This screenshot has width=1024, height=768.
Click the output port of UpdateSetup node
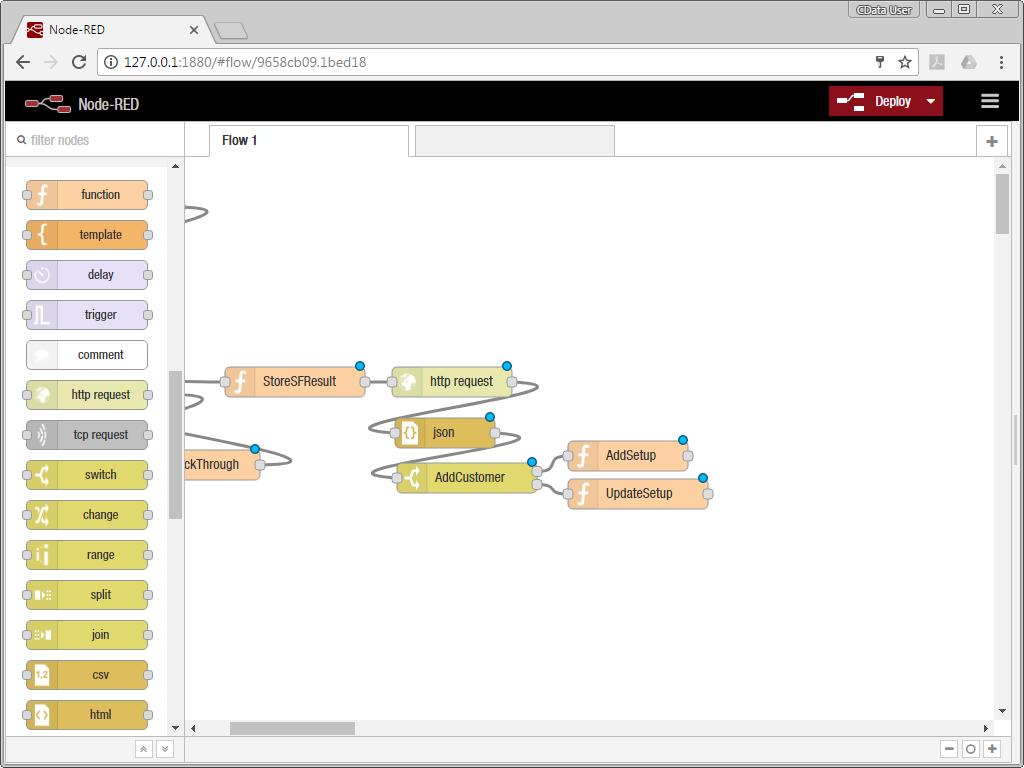coord(708,494)
